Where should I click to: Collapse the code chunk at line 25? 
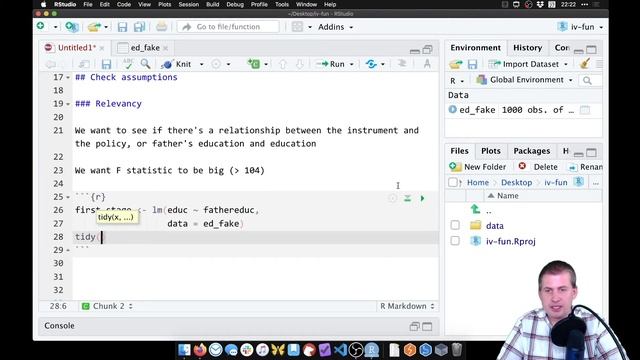[68, 197]
